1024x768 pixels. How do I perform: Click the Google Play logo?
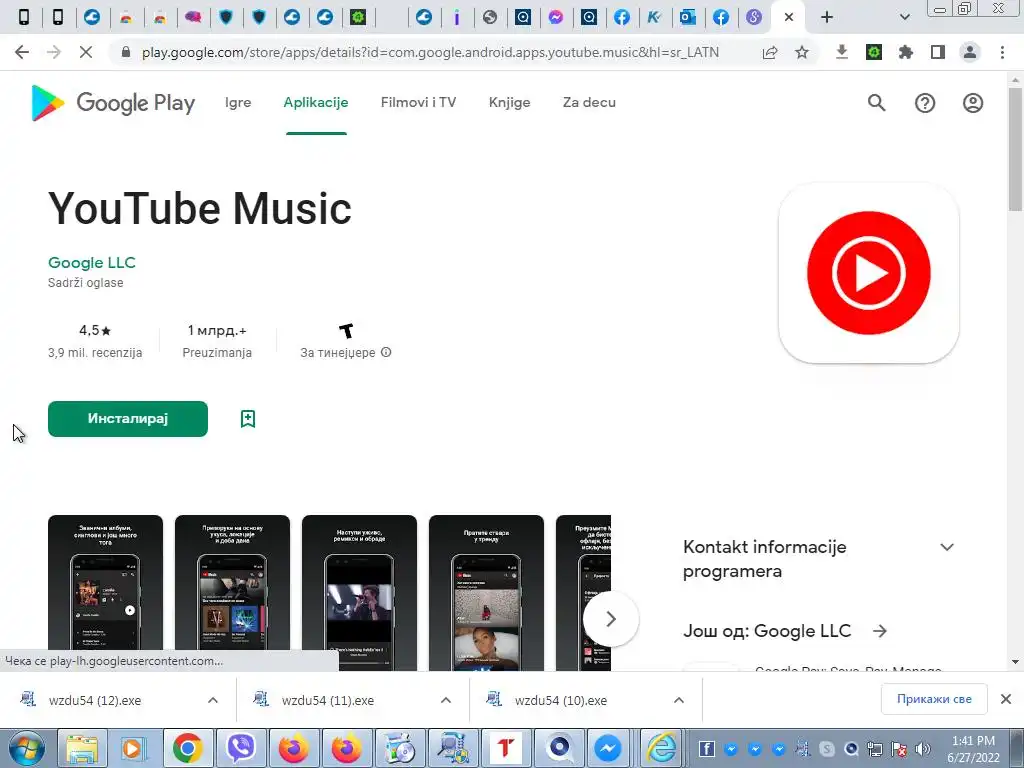click(113, 103)
